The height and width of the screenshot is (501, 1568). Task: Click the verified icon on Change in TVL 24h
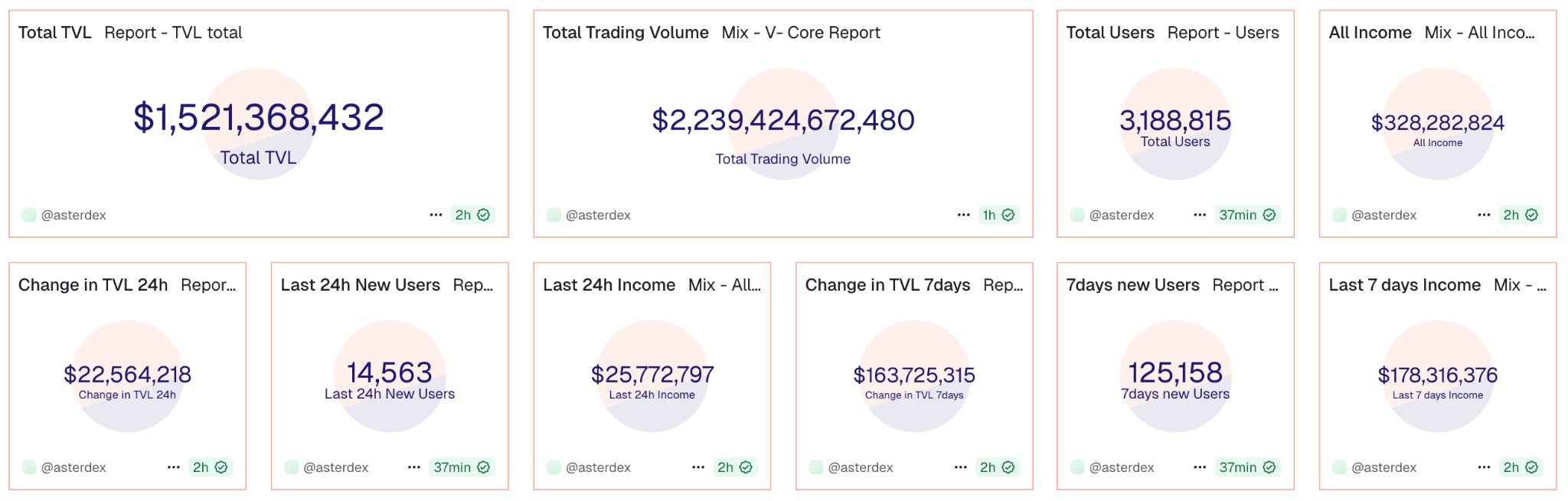pyautogui.click(x=220, y=467)
